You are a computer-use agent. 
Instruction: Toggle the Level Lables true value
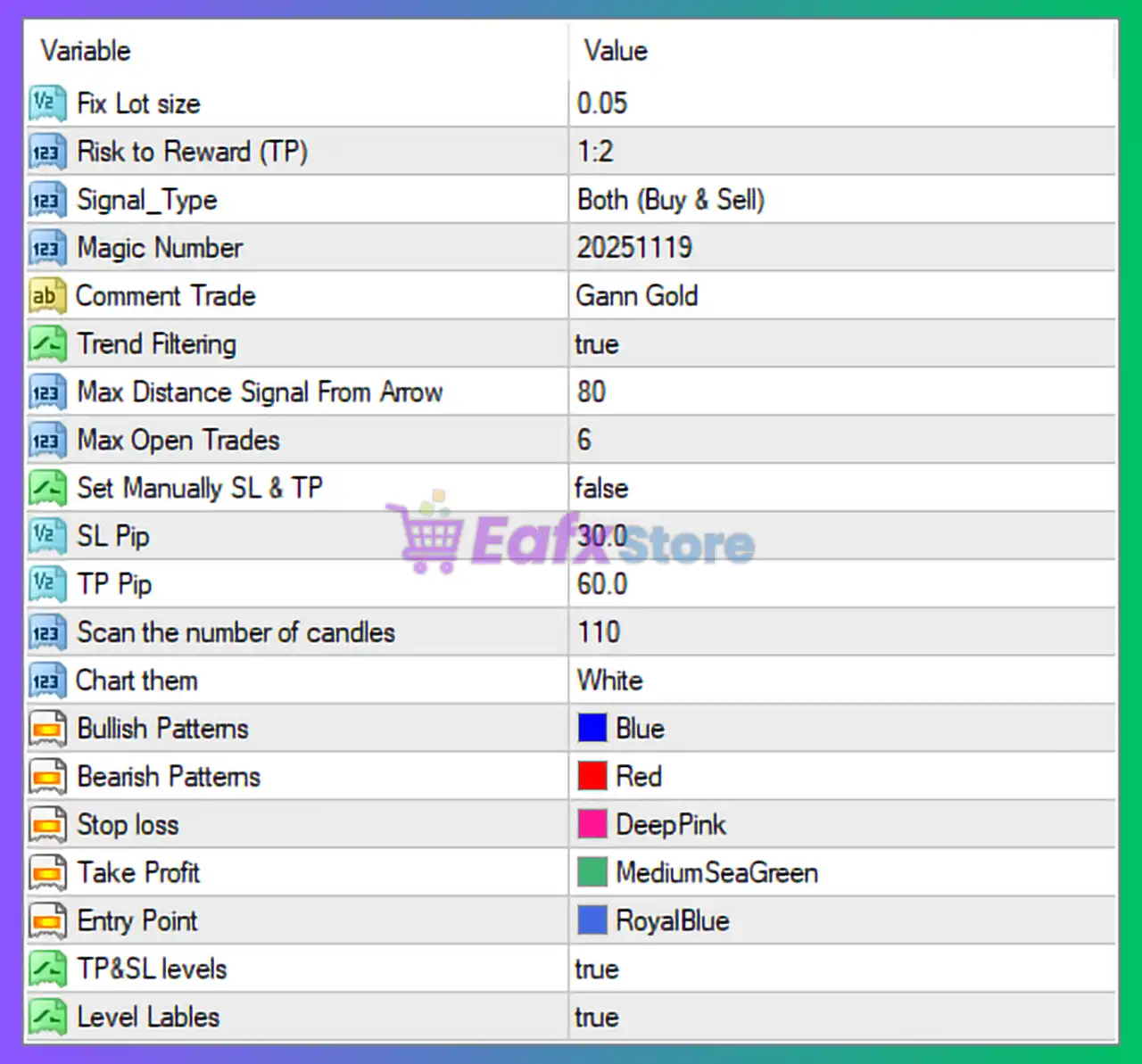click(x=597, y=1017)
